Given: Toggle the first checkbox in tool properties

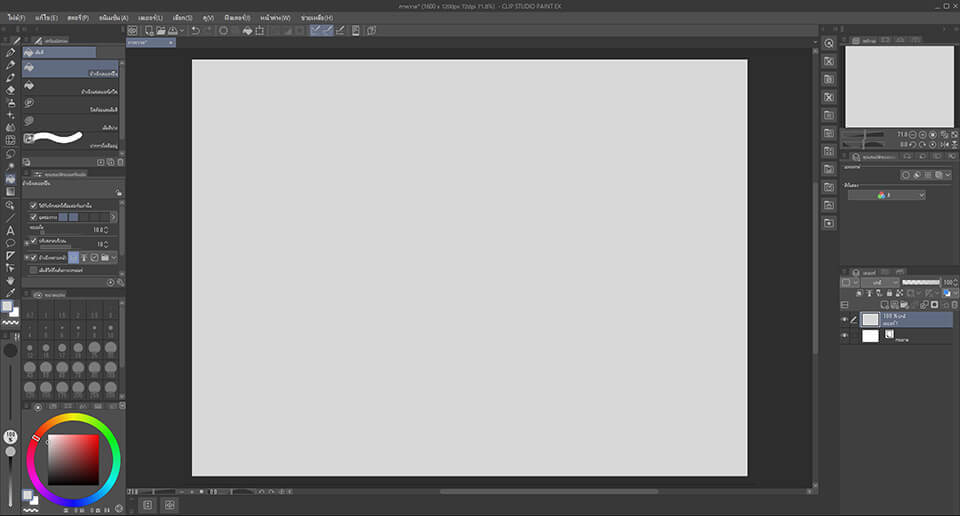Looking at the screenshot, I should [33, 205].
